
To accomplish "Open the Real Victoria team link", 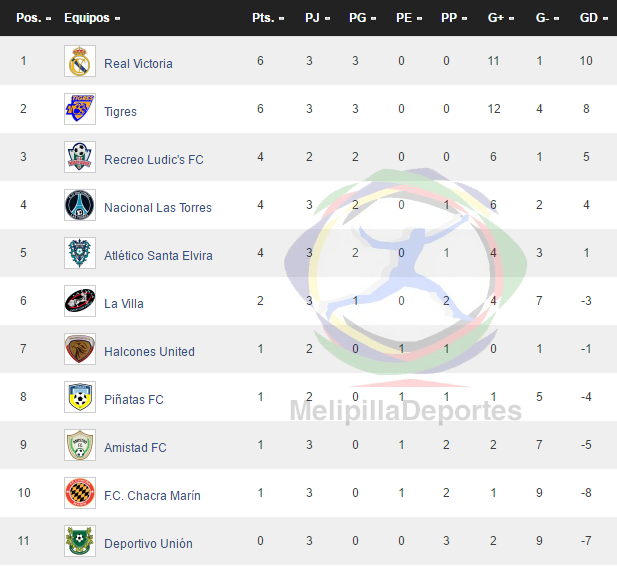I will [138, 63].
